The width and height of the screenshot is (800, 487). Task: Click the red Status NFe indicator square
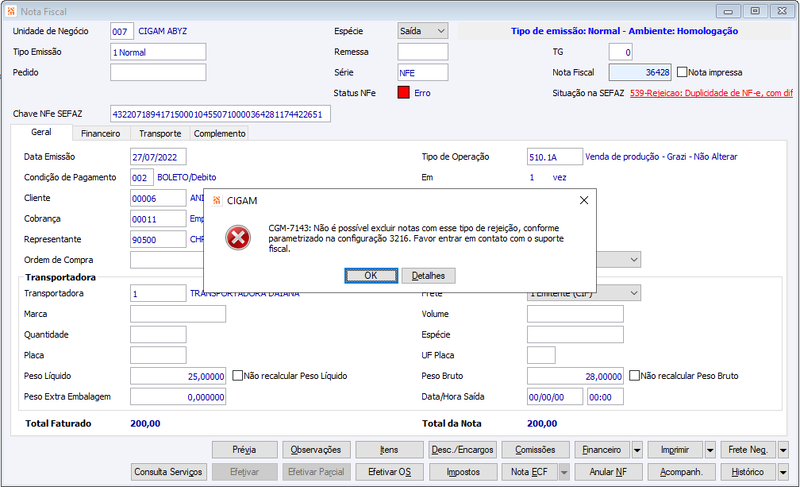click(404, 93)
